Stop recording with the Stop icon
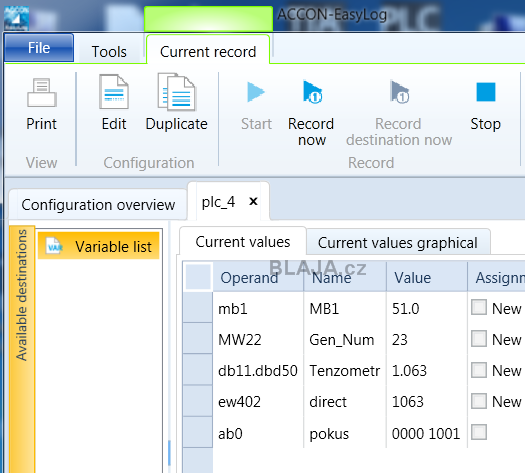This screenshot has width=525, height=473. (485, 92)
